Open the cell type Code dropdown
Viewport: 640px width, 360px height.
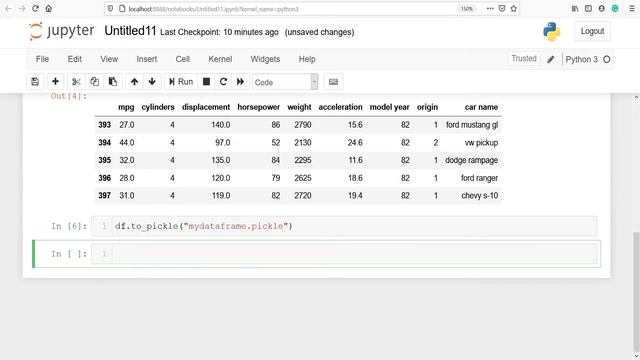285,82
